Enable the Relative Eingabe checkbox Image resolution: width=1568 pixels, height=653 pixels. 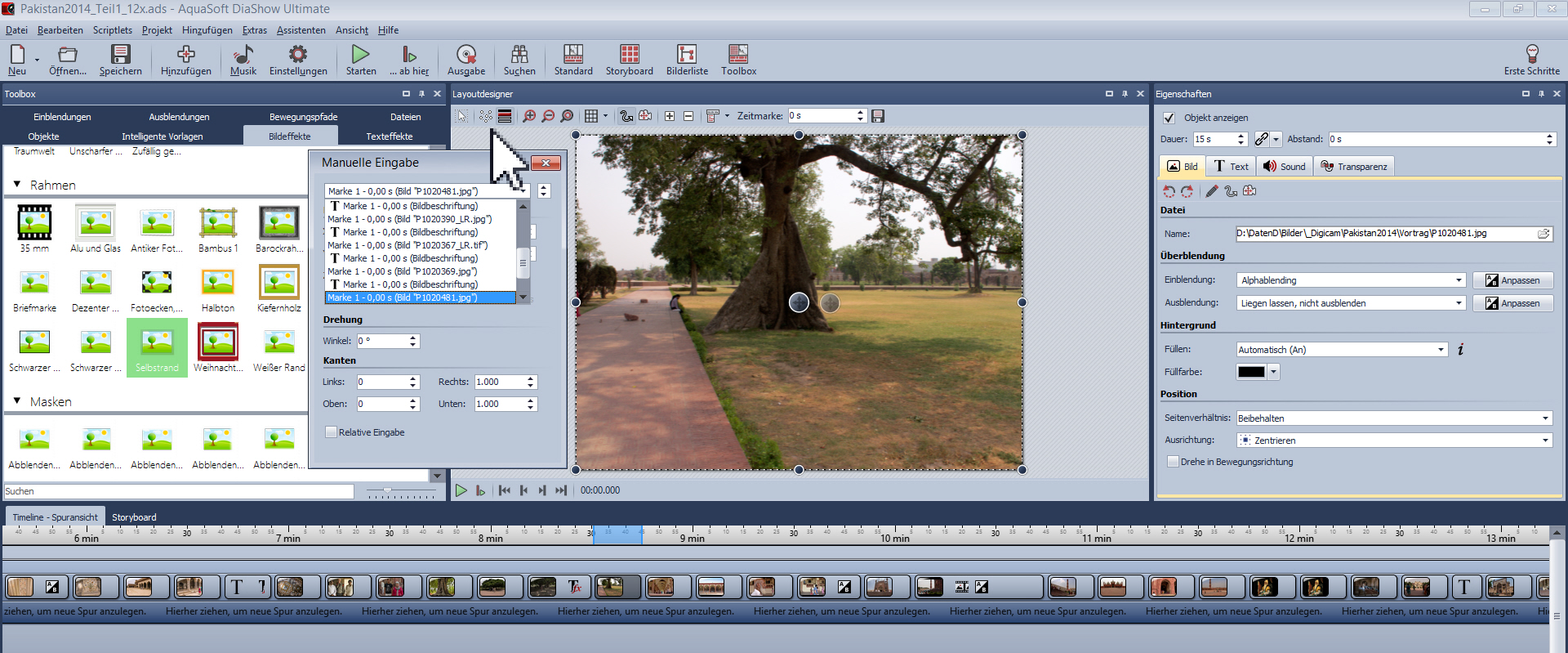[331, 432]
